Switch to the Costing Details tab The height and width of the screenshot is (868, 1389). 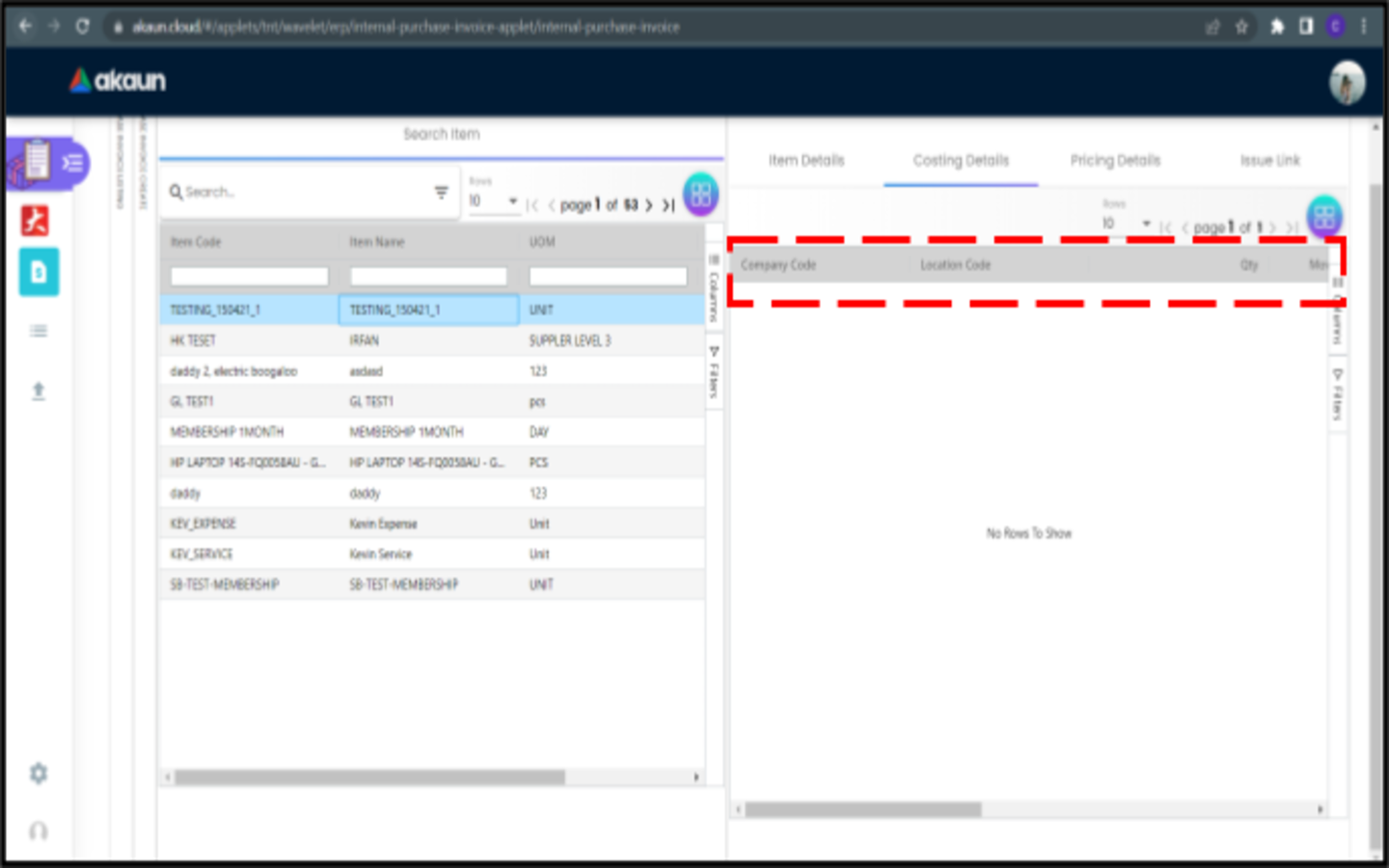coord(961,160)
